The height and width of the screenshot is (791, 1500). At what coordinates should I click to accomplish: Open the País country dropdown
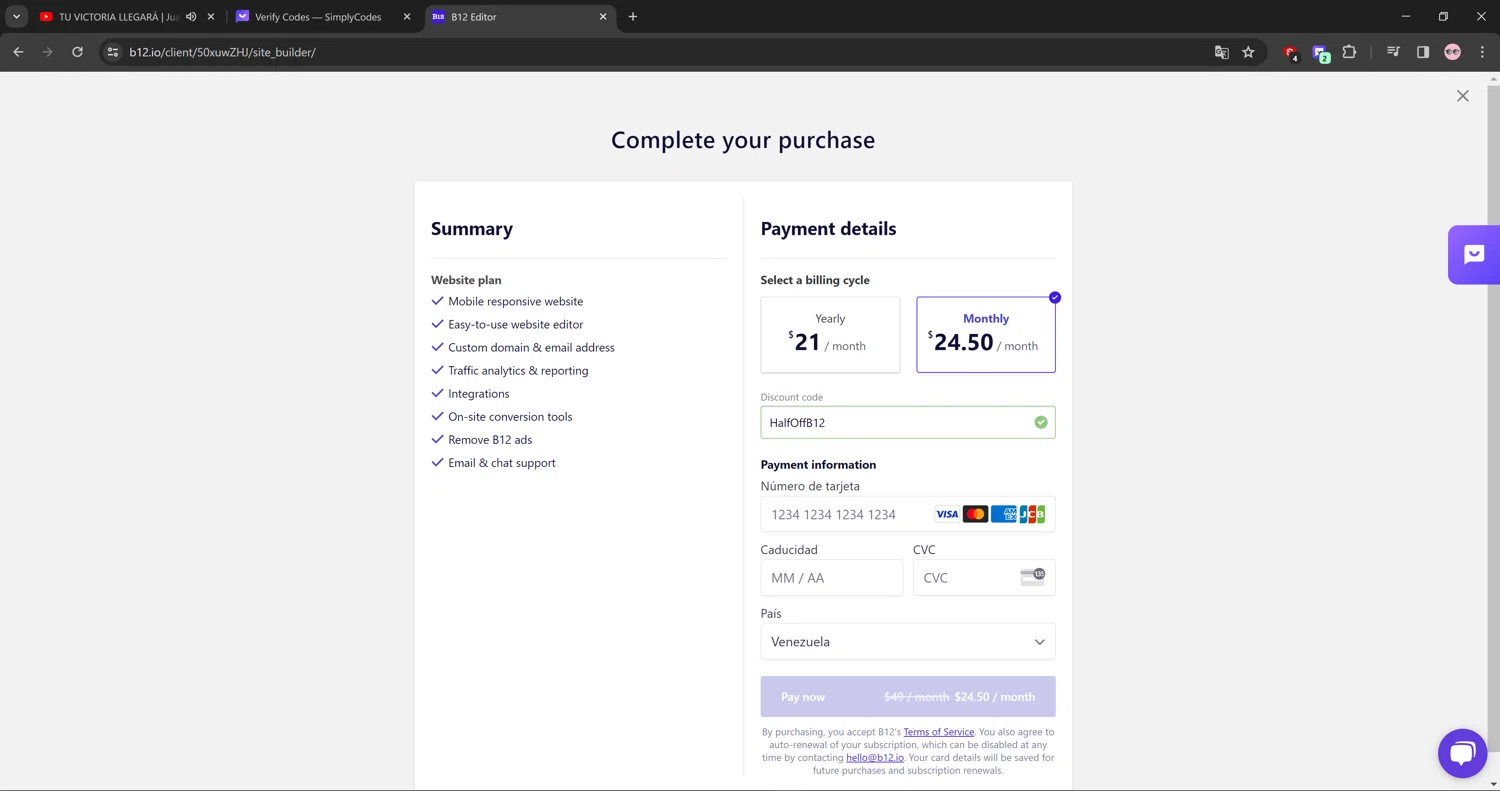[908, 642]
